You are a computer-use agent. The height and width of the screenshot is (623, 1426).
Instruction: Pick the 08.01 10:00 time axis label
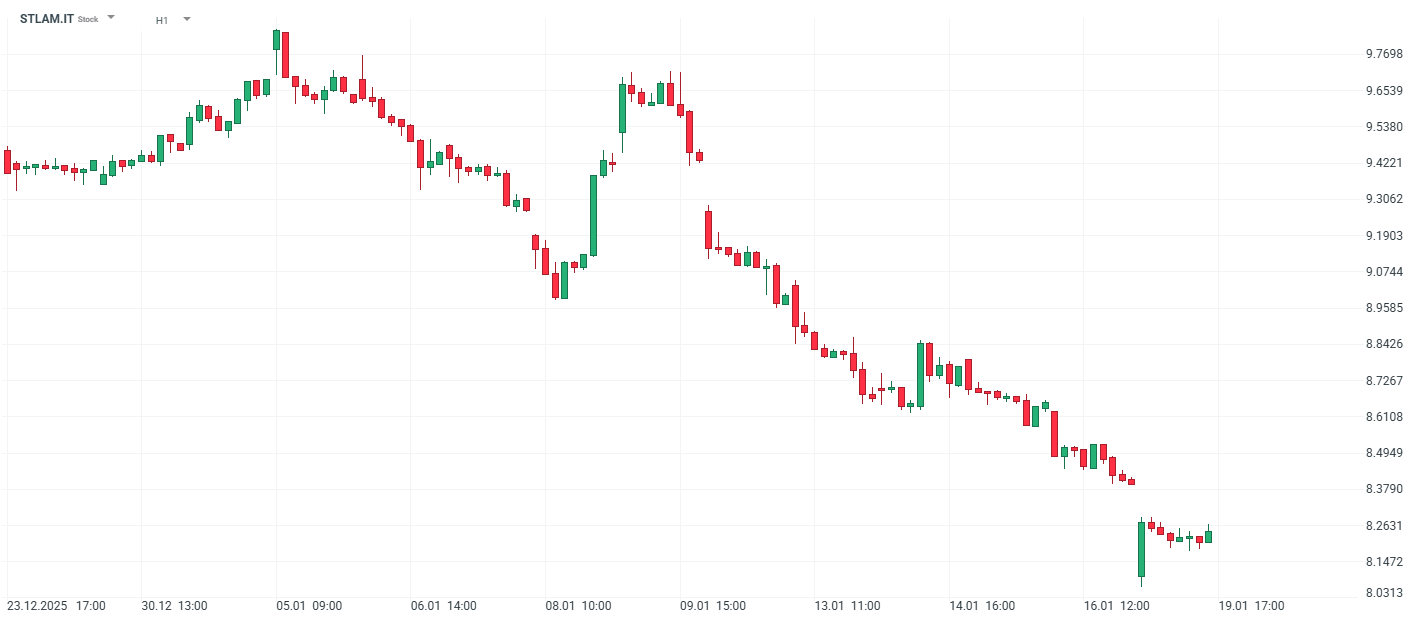[579, 606]
